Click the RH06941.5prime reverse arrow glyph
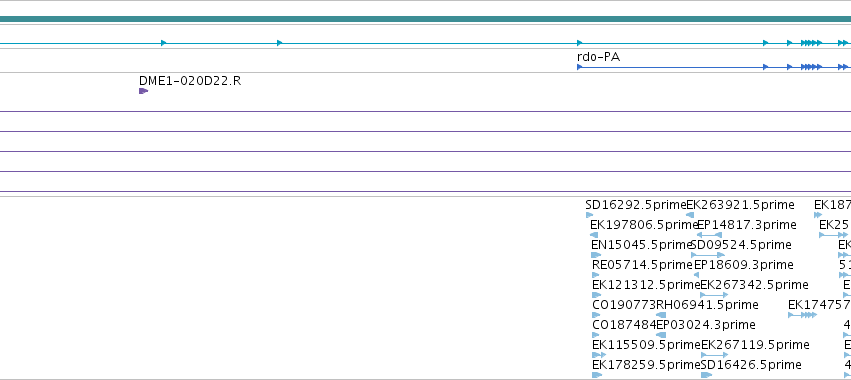This screenshot has width=851, height=380. [x=661, y=315]
